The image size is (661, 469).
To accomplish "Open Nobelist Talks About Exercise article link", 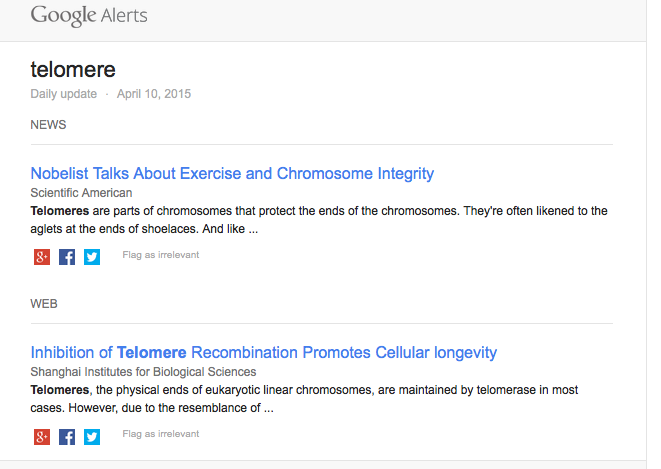I will point(232,174).
